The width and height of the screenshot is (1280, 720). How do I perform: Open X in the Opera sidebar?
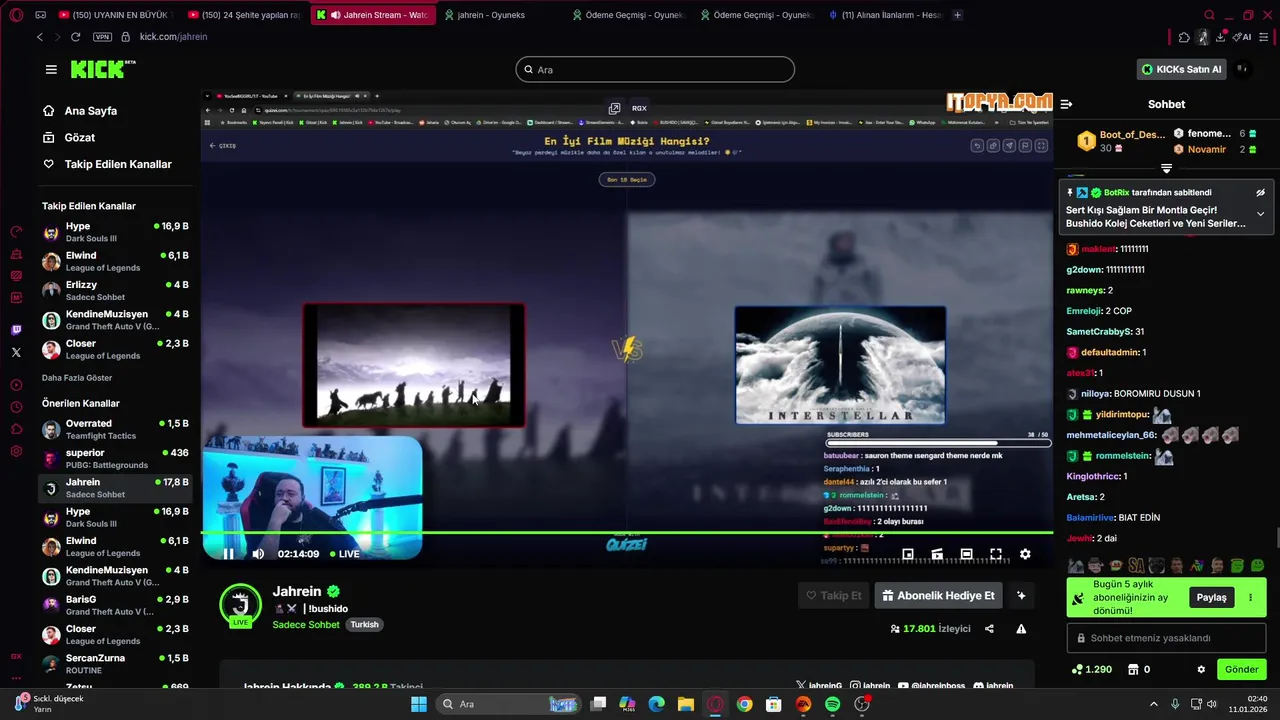tap(16, 352)
